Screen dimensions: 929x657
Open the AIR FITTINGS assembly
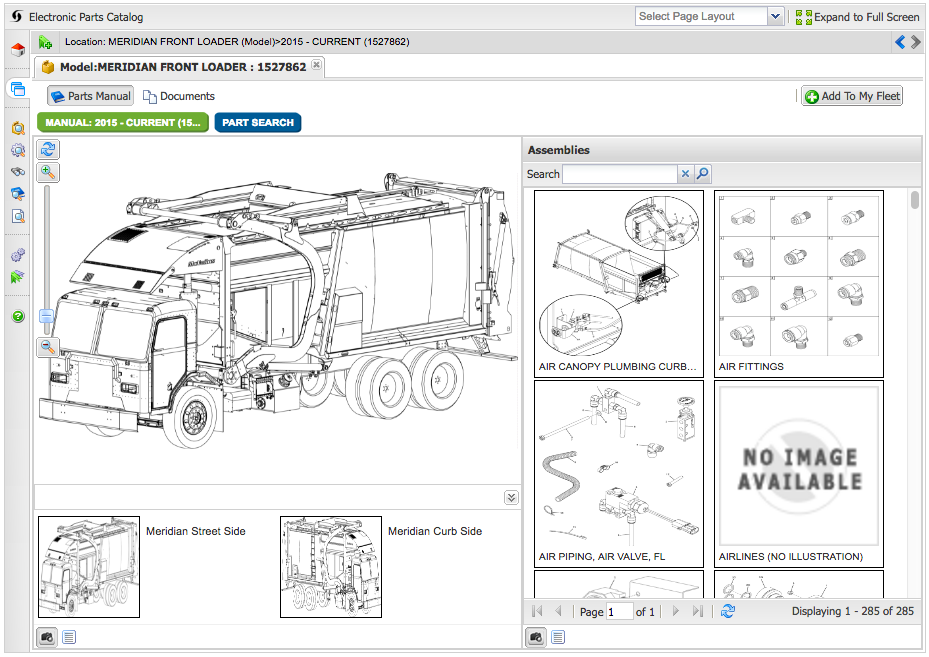pos(799,284)
